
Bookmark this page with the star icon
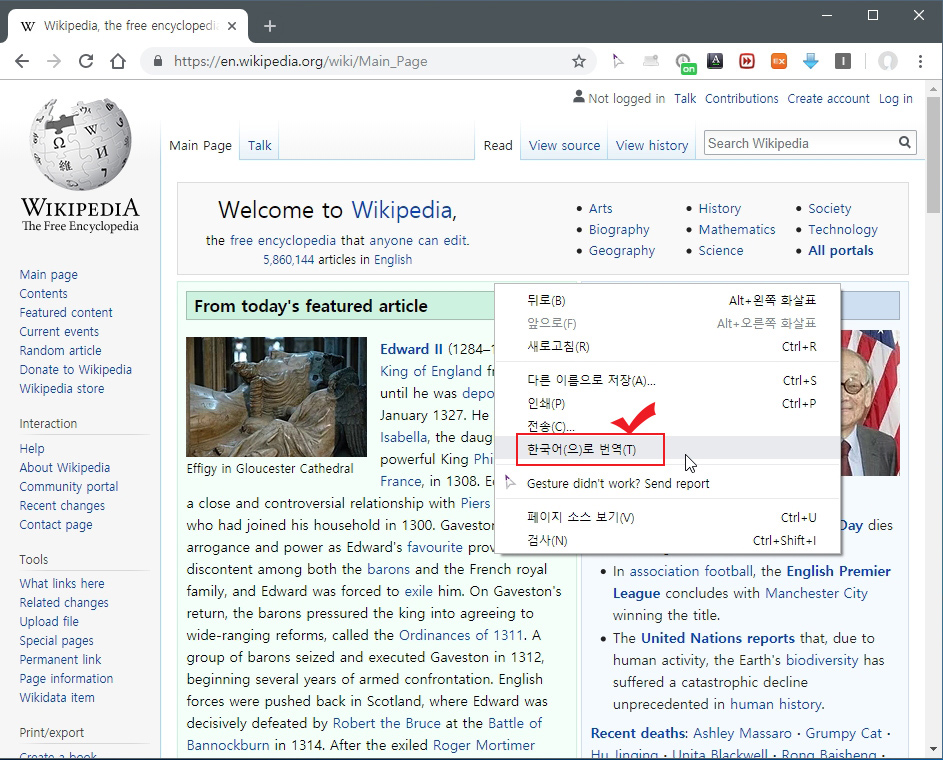(579, 61)
